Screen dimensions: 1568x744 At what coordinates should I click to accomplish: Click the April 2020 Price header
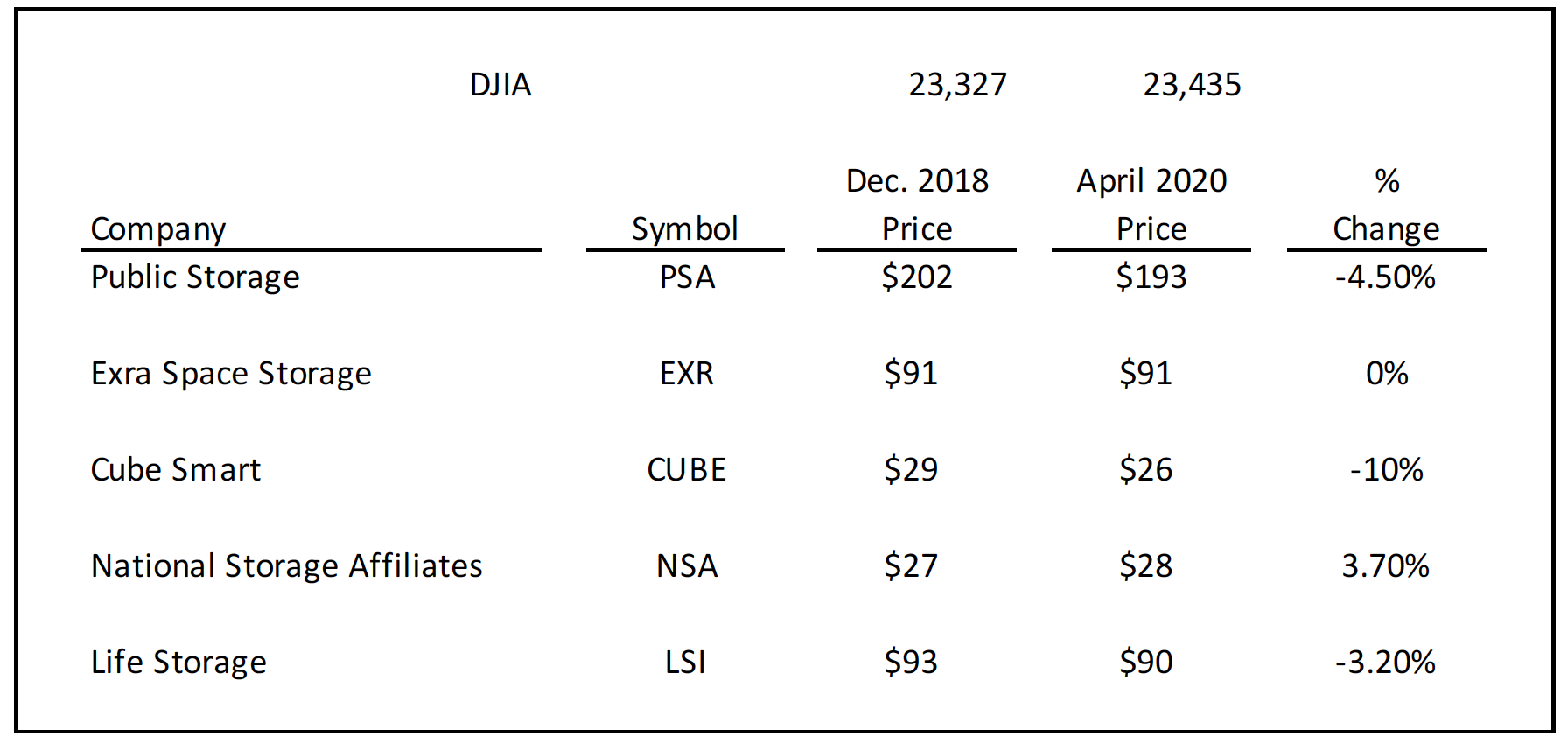click(1151, 205)
